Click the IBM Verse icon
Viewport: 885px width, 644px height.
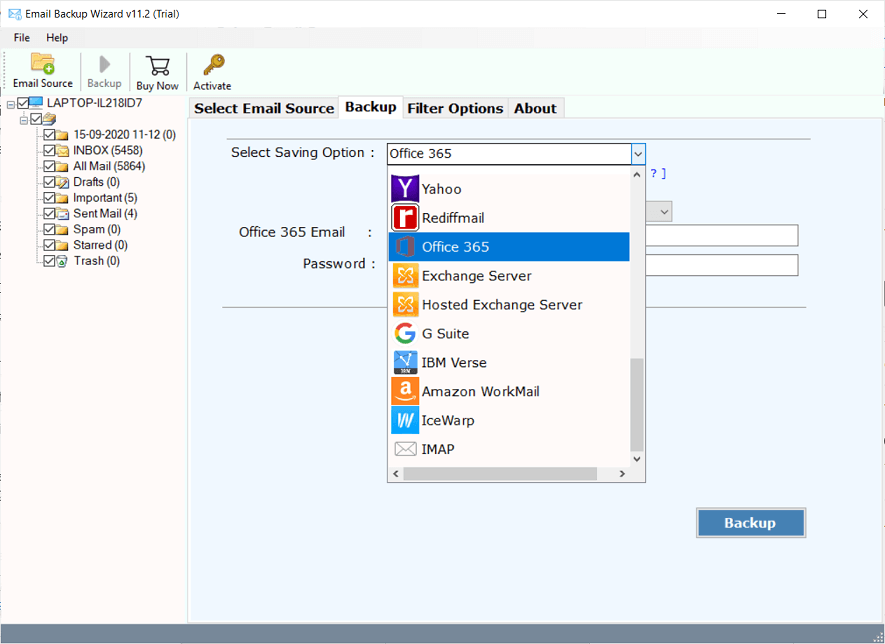tap(405, 362)
